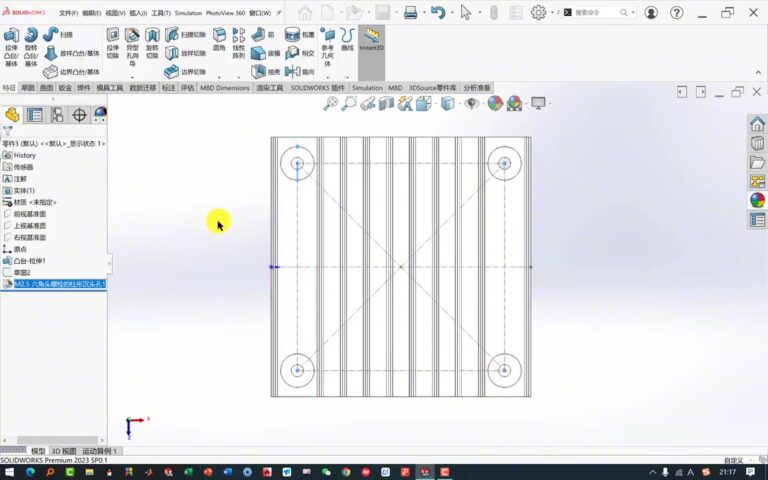Click the command search input field
Viewport: 768px width, 480px height.
click(x=595, y=13)
